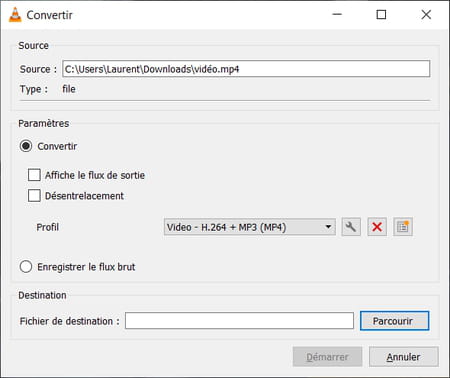Click the Destination group title

(42, 295)
